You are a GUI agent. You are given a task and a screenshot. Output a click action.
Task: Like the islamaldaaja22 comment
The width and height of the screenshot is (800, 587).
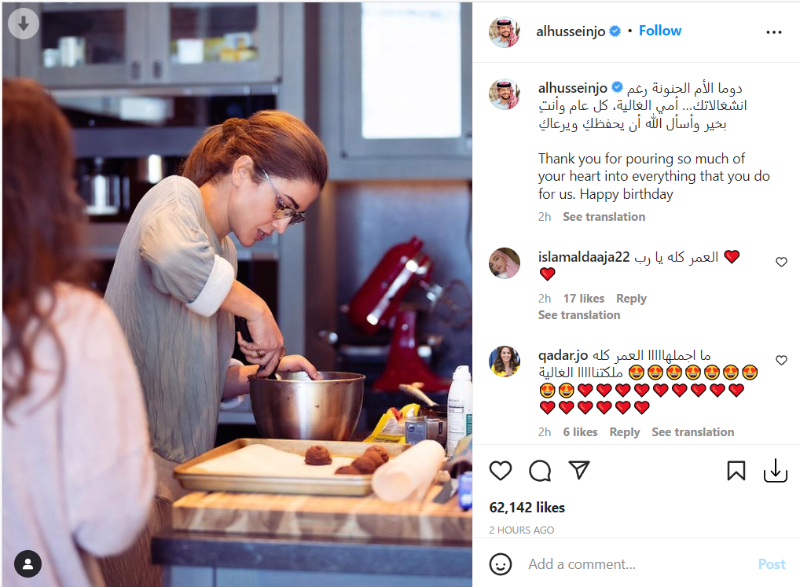(x=781, y=262)
